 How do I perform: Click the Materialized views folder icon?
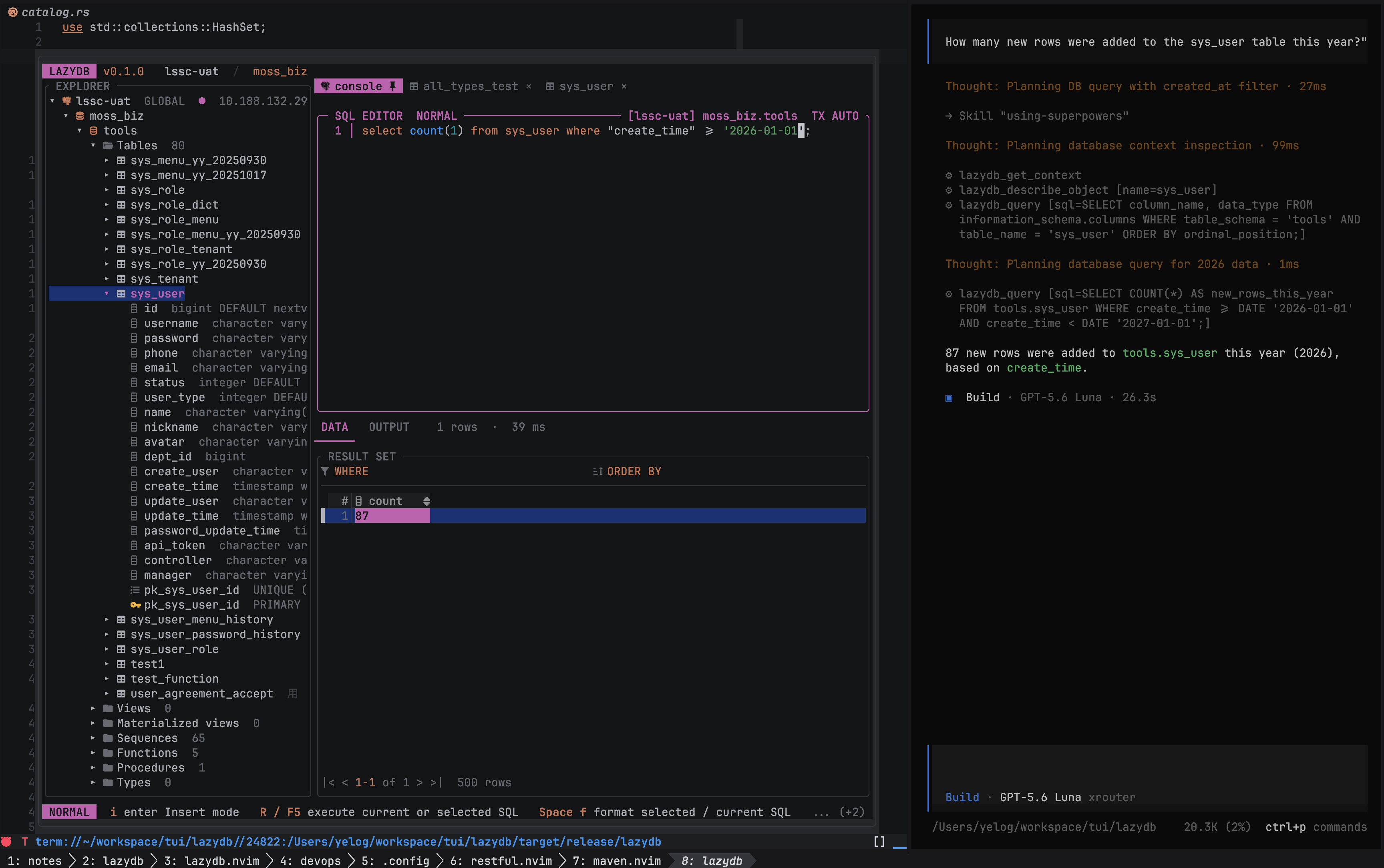pyautogui.click(x=108, y=723)
